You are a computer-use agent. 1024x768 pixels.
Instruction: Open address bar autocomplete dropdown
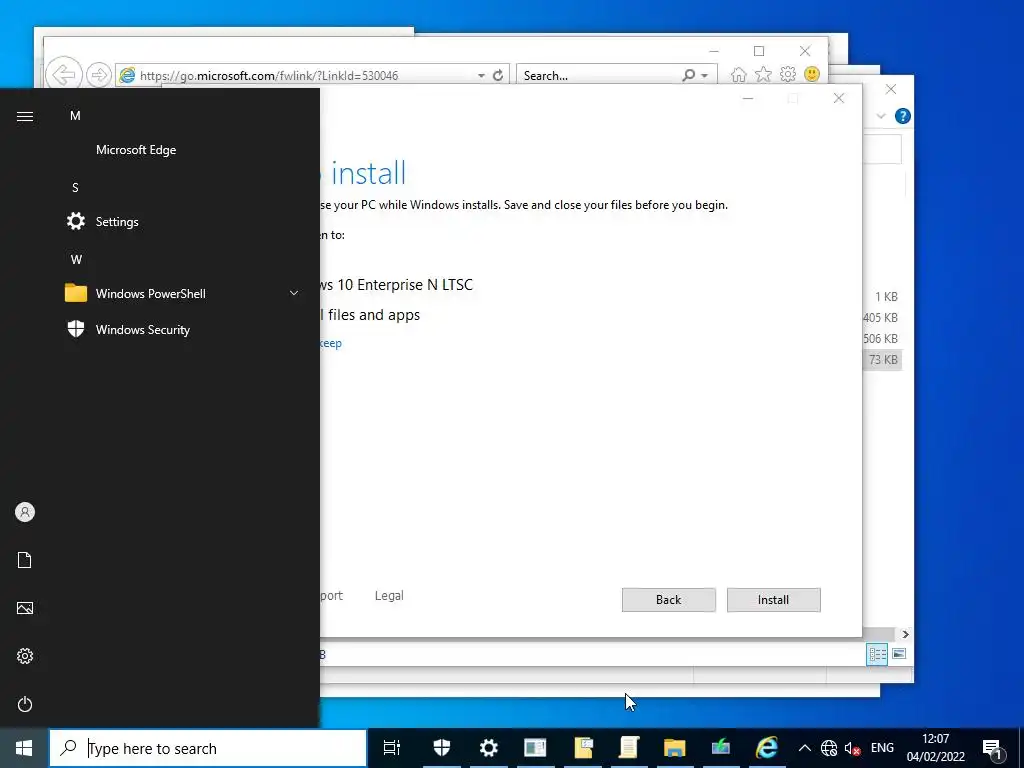click(481, 76)
